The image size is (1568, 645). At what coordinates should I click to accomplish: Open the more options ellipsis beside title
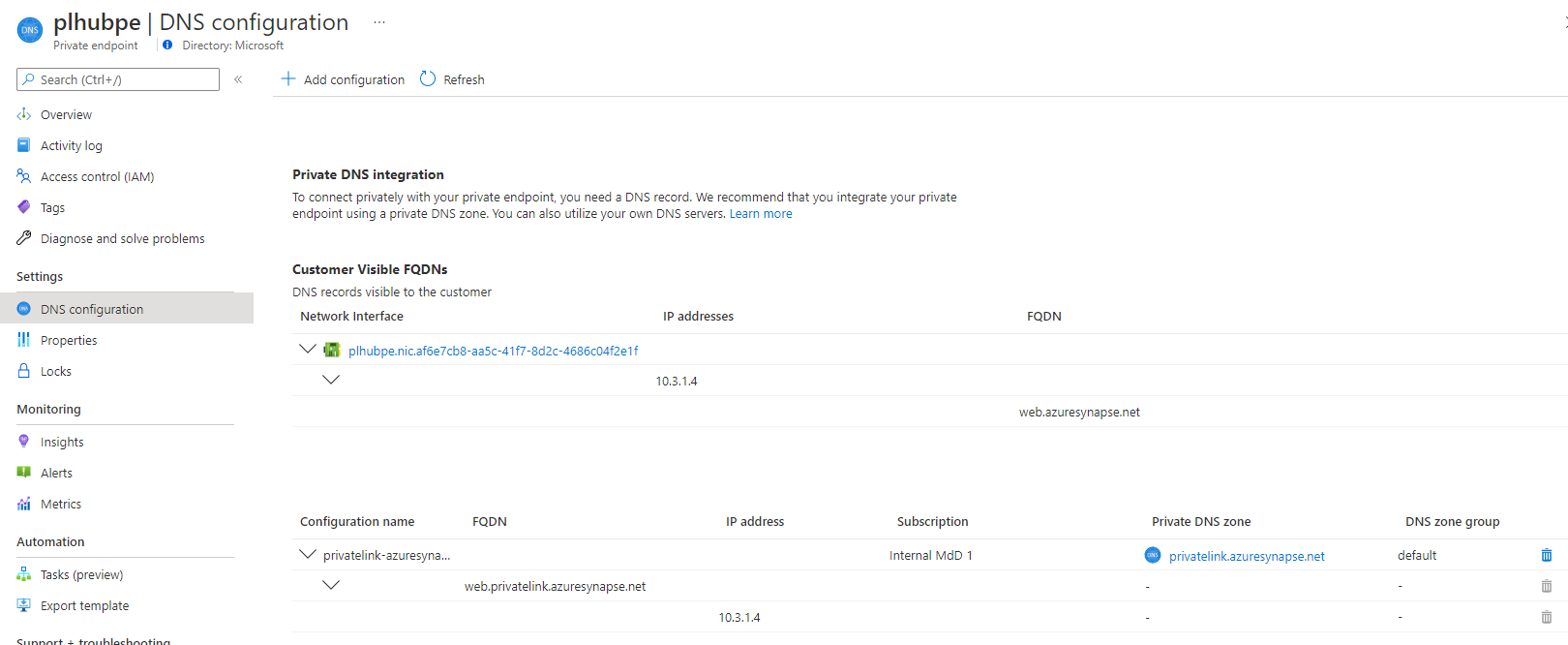tap(379, 22)
